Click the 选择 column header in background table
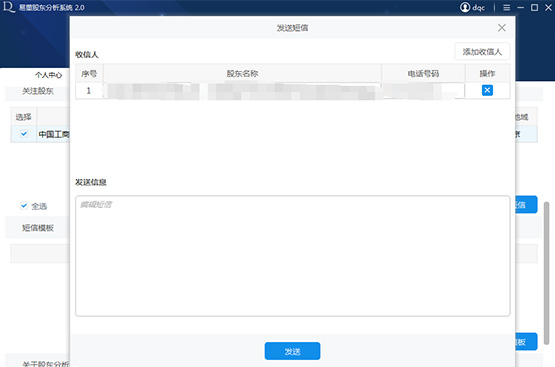The image size is (555, 367). [x=23, y=117]
